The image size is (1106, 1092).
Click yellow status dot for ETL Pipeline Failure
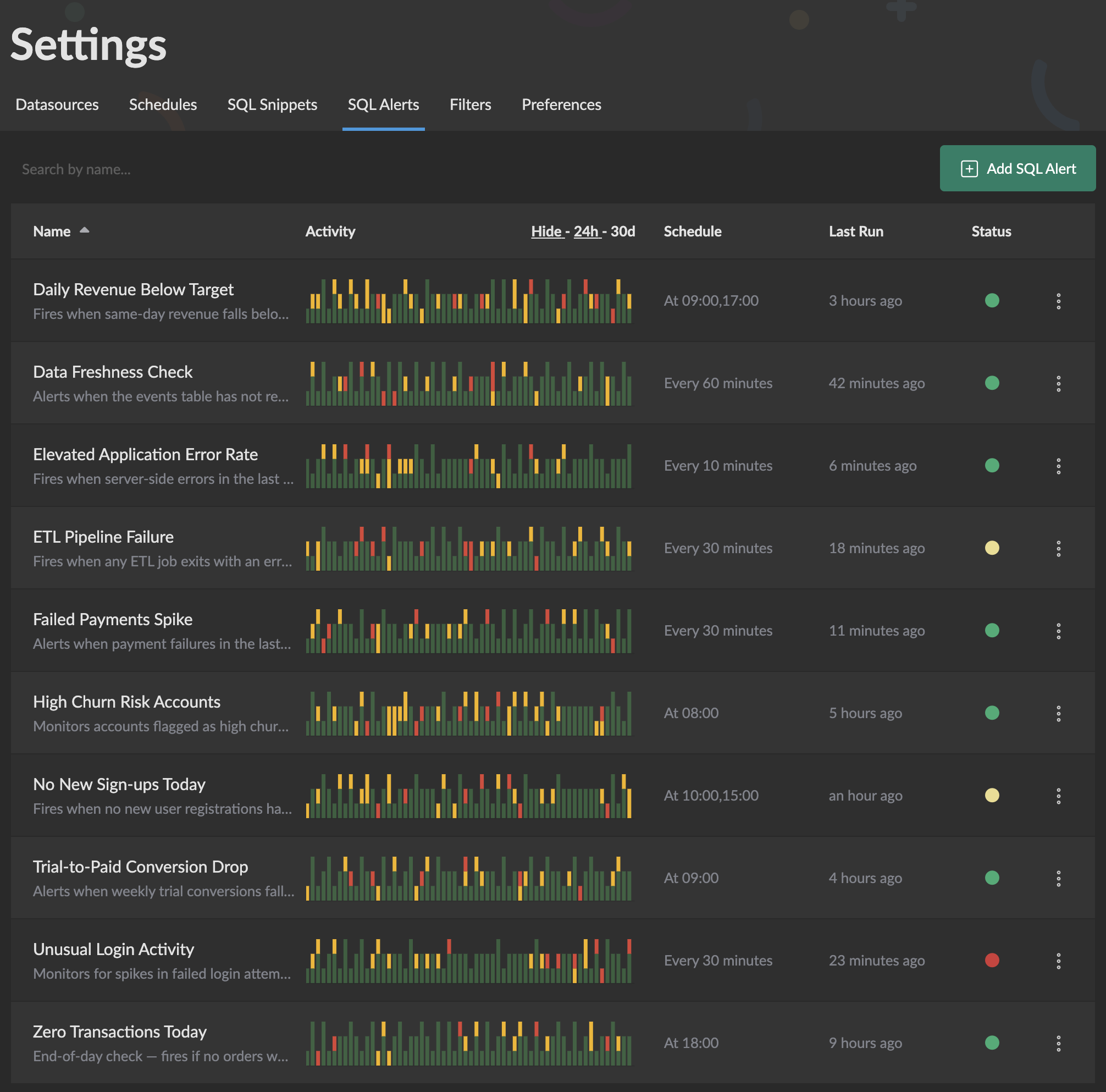992,548
